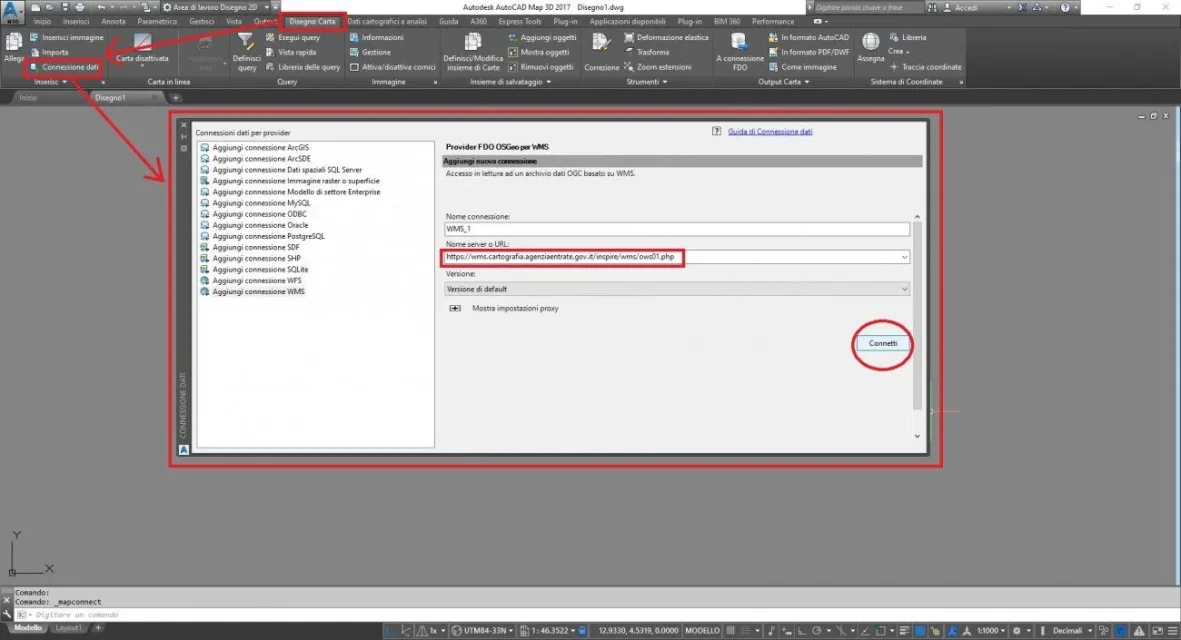Switch to the Disegno Carta ribbon tab
The width and height of the screenshot is (1181, 640).
pos(313,22)
